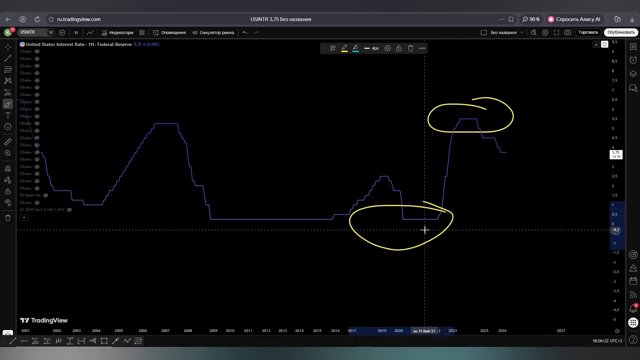Click the trash icon in left toolbar
Screen dimensions: 640x360
tap(8, 218)
